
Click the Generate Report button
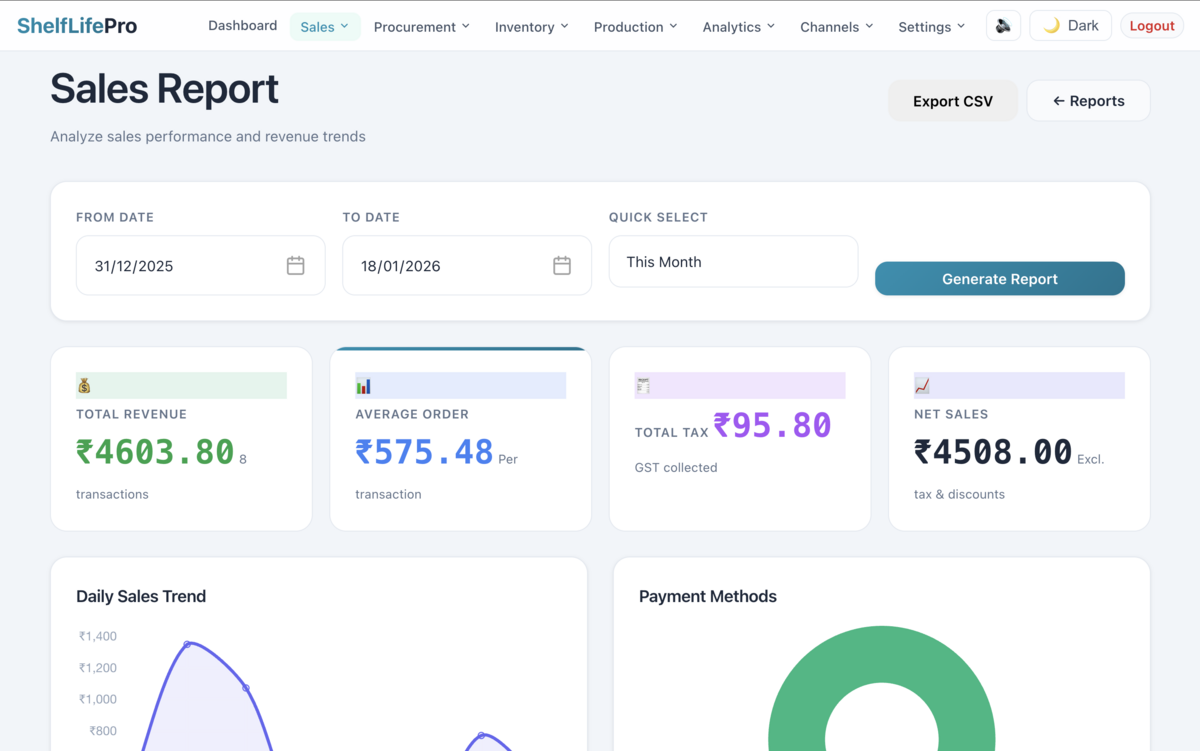tap(999, 279)
